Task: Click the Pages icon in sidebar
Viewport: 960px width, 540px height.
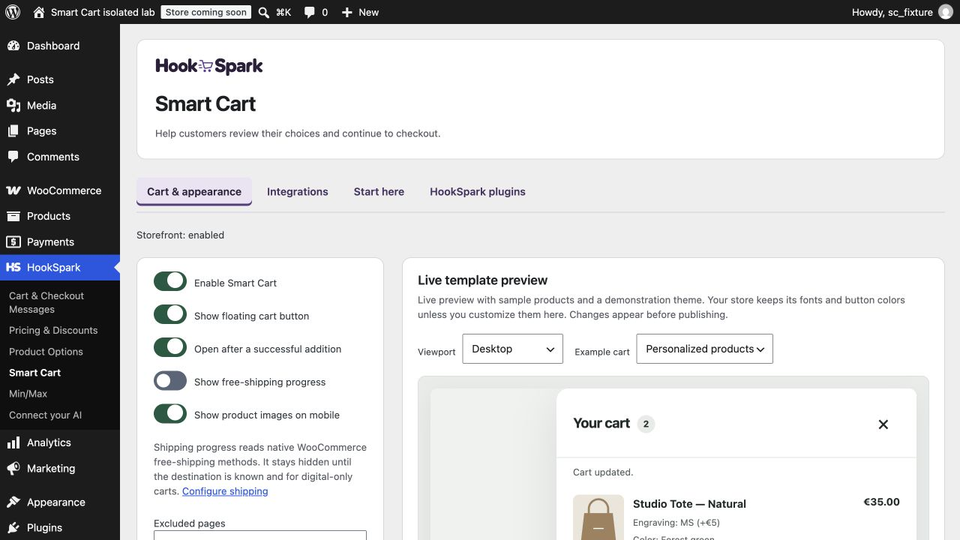Action: click(13, 131)
